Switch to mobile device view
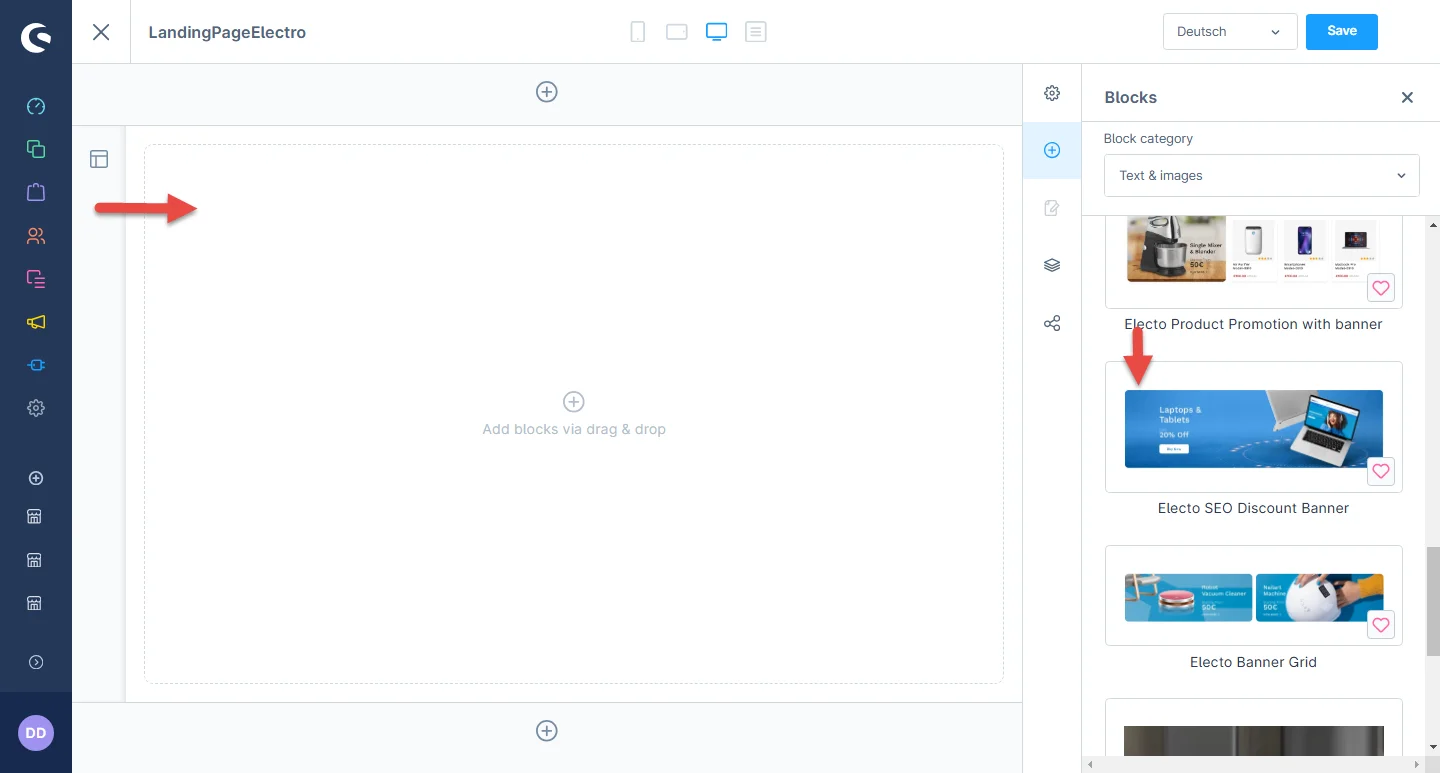This screenshot has width=1440, height=773. pos(637,32)
